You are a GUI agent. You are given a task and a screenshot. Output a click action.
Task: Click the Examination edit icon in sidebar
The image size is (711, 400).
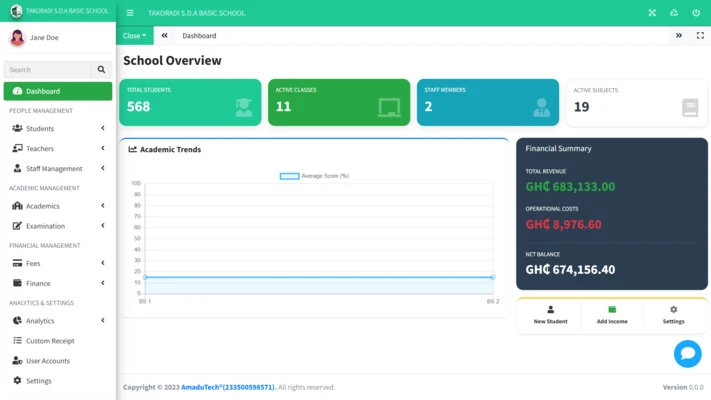pyautogui.click(x=17, y=226)
